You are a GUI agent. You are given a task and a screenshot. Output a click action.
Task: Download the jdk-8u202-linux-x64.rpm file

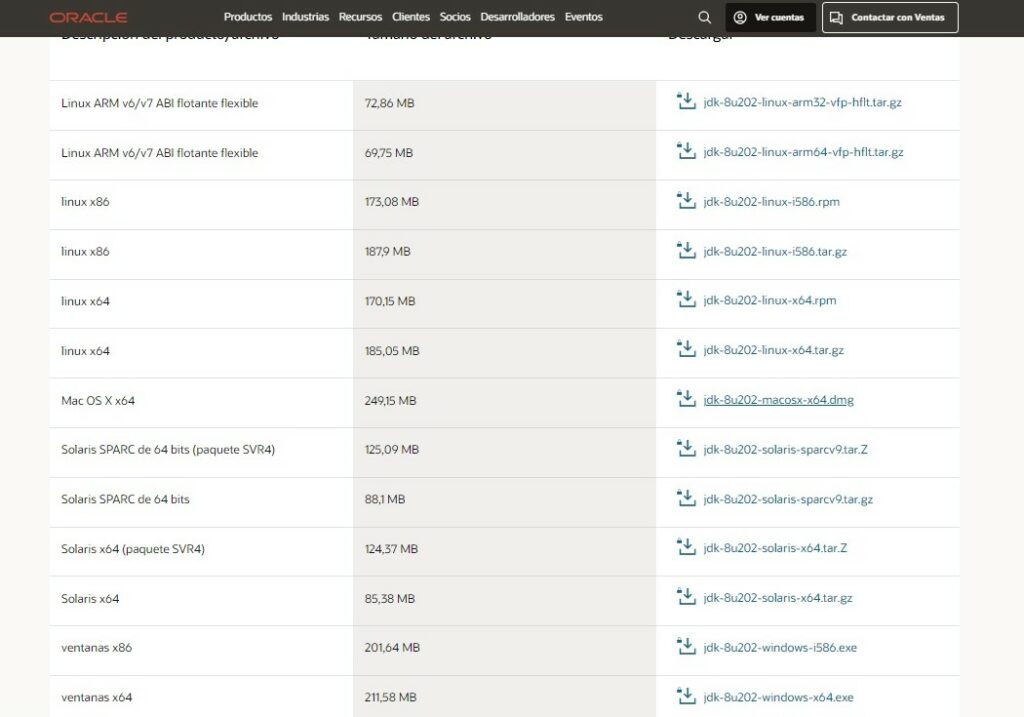pyautogui.click(x=769, y=300)
